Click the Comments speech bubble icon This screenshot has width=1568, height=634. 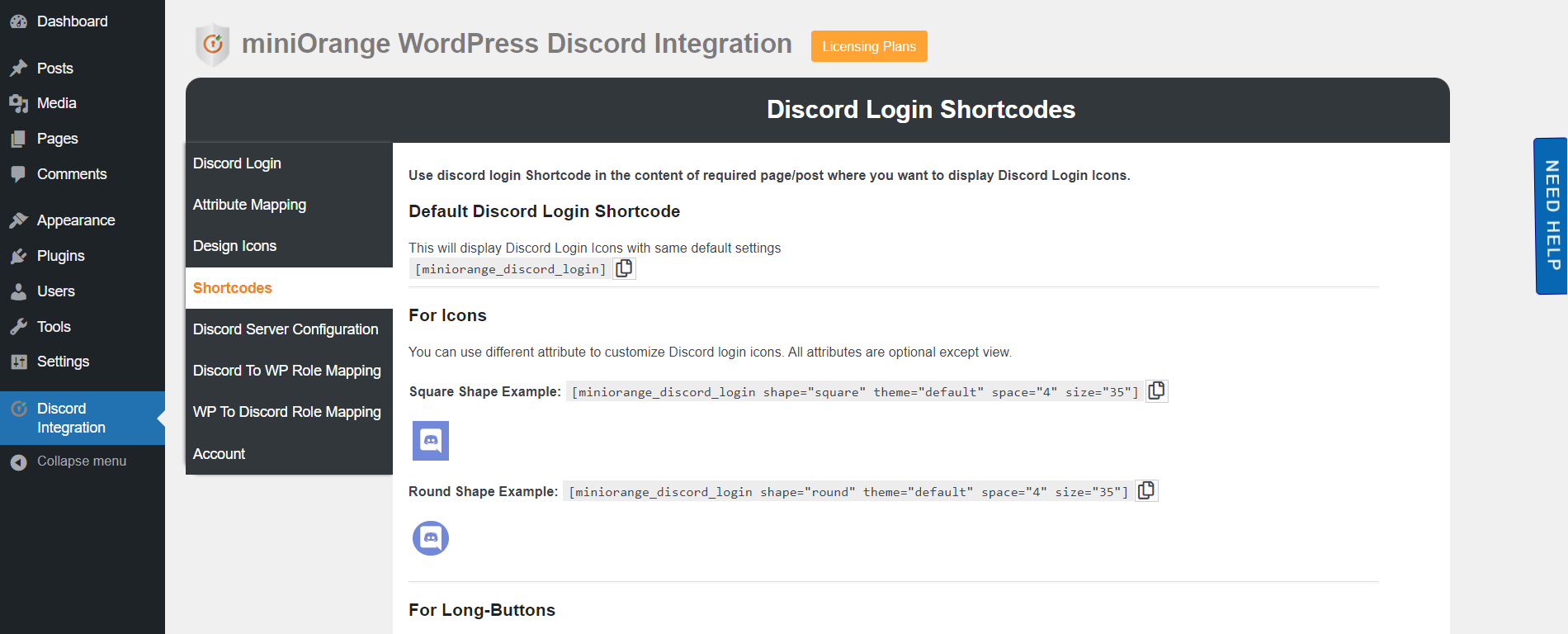(18, 174)
